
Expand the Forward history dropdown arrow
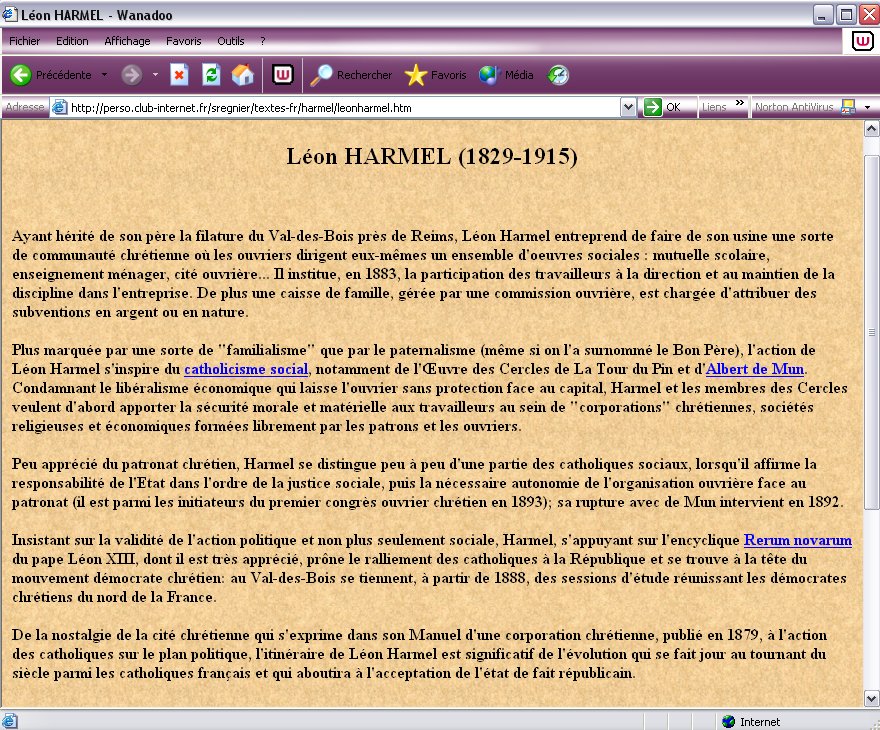155,75
